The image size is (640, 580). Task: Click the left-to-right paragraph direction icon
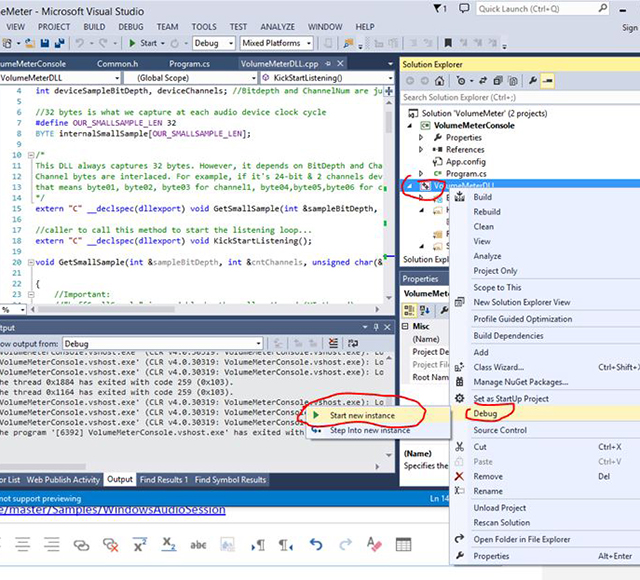[258, 545]
